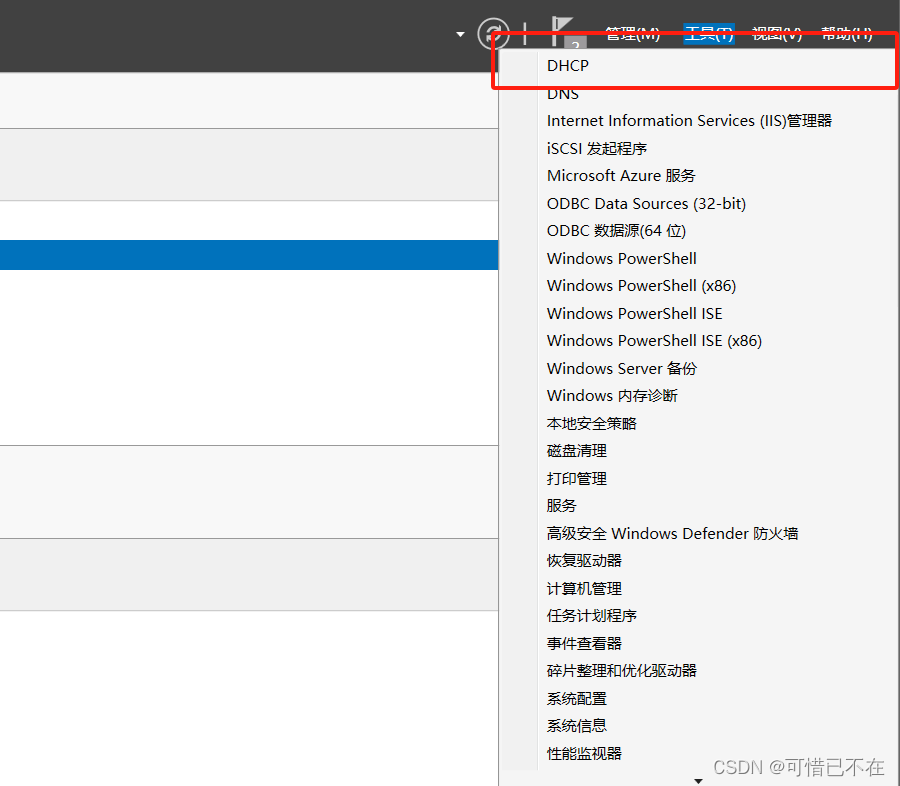Launch Windows PowerShell ISE
Screen dimensions: 900x786
634,313
